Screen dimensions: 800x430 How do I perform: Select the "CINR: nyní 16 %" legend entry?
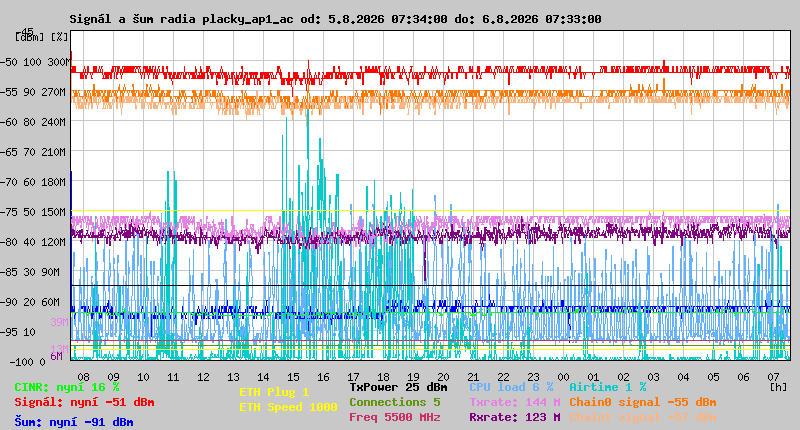(x=67, y=388)
